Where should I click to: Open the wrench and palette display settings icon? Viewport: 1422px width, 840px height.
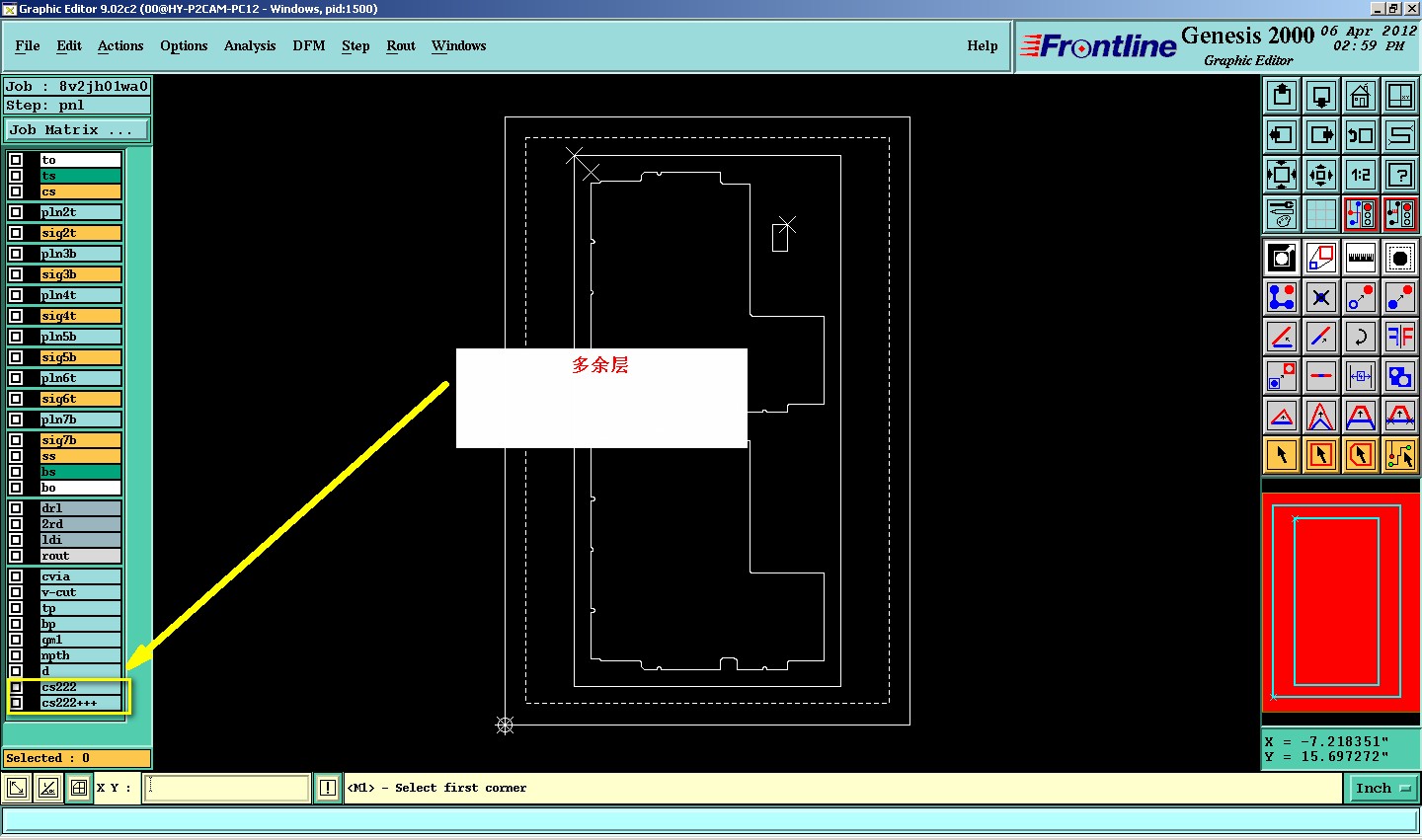[1282, 214]
